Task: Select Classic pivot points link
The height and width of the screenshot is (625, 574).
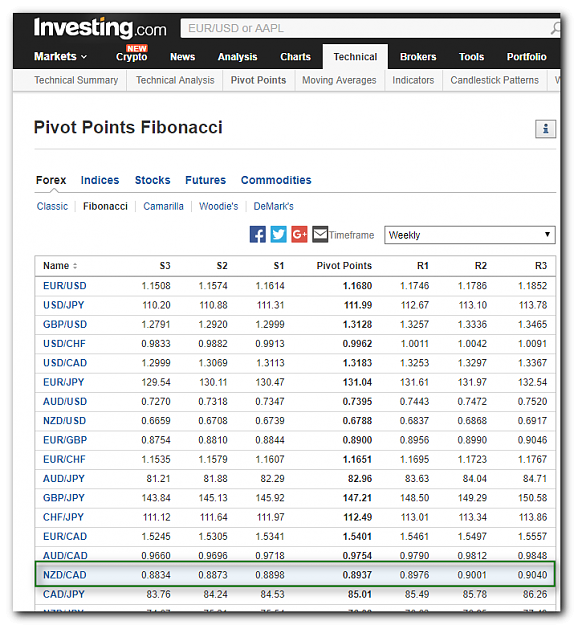Action: (52, 206)
